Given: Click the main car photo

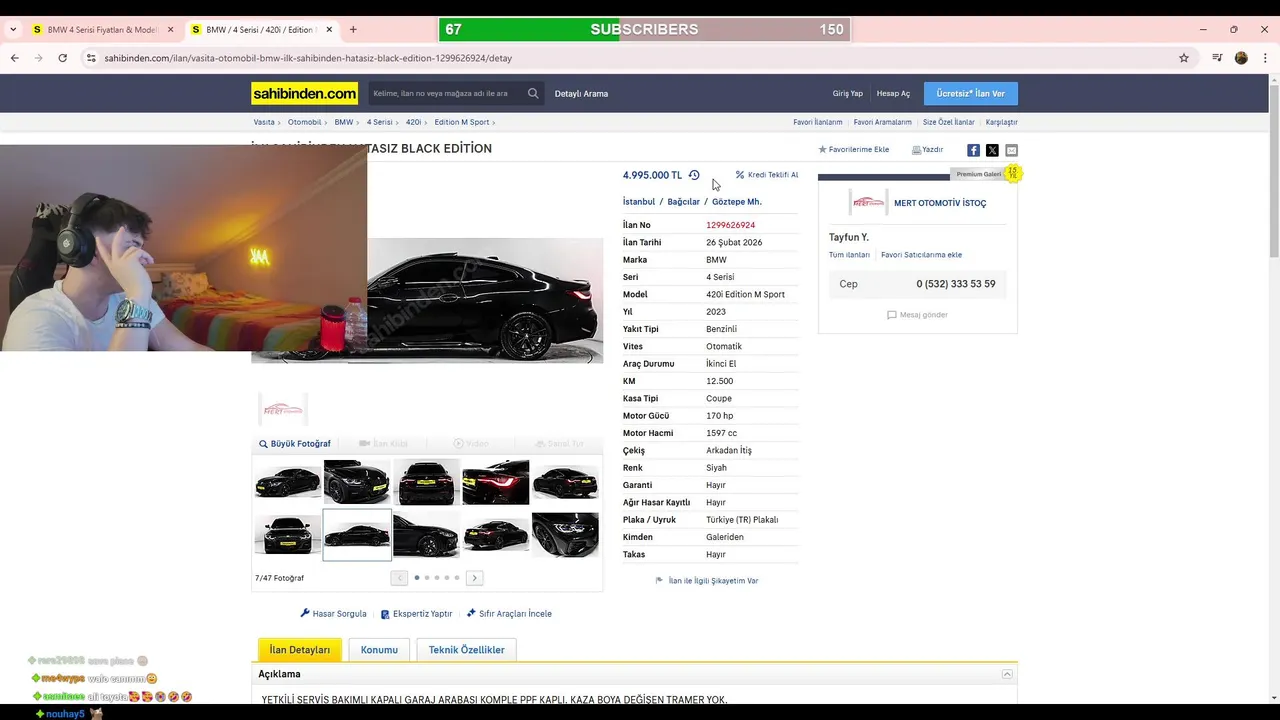Looking at the screenshot, I should 485,300.
